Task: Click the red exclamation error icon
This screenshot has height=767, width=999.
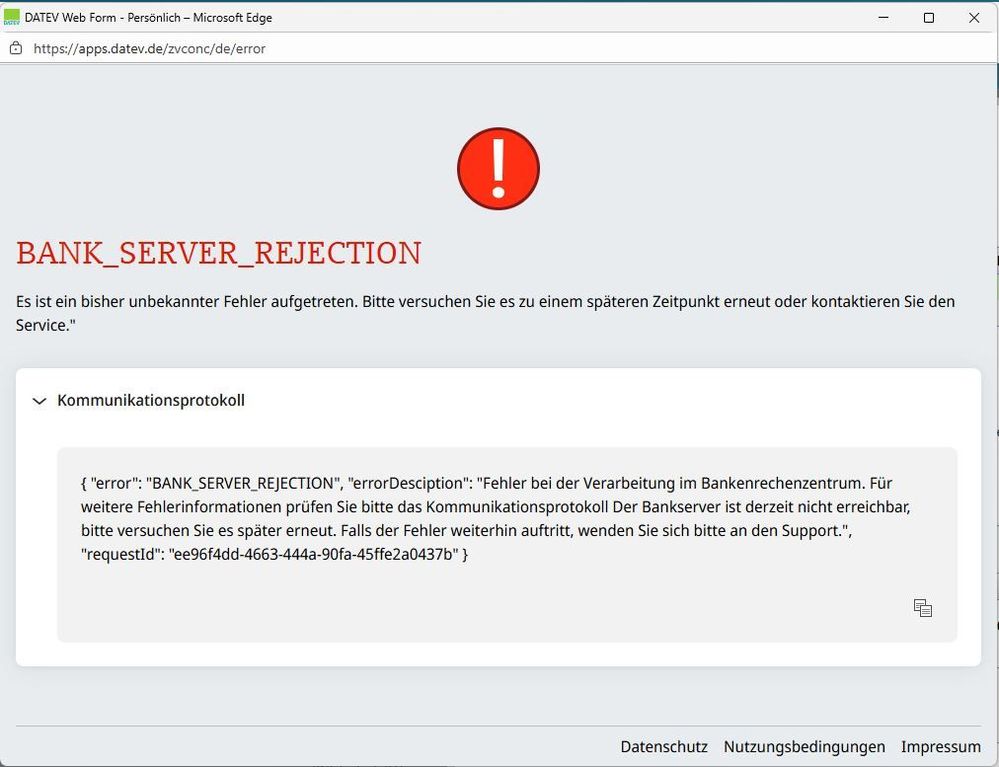Action: [498, 169]
